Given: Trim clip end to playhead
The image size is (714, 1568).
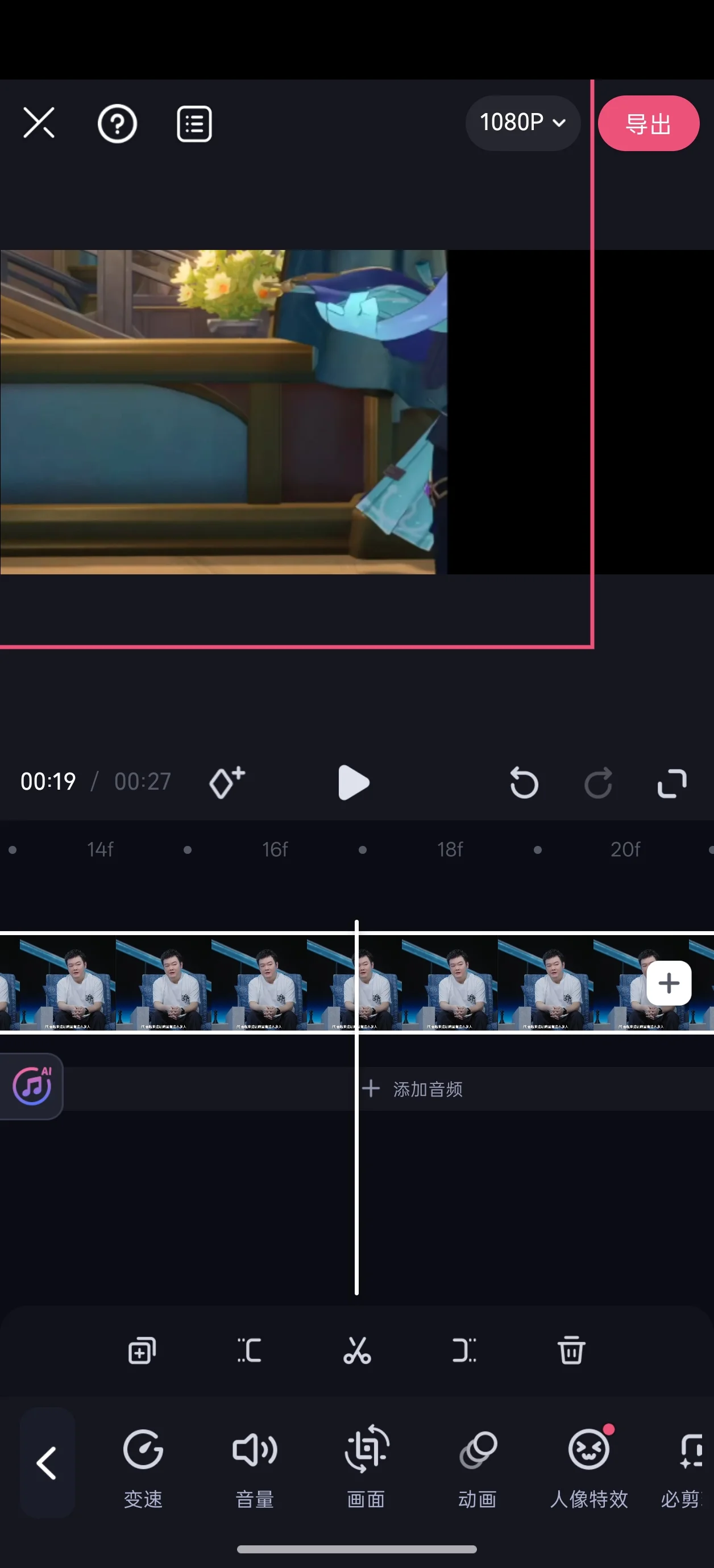Looking at the screenshot, I should [464, 1351].
